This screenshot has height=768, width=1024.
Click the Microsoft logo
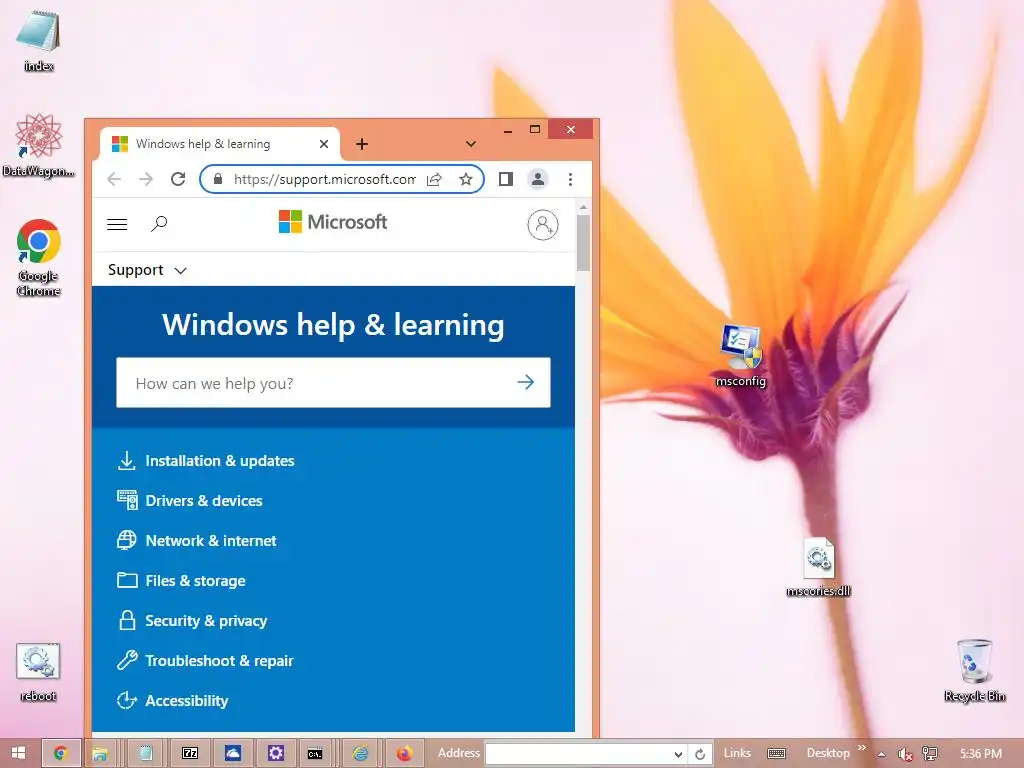pyautogui.click(x=333, y=222)
